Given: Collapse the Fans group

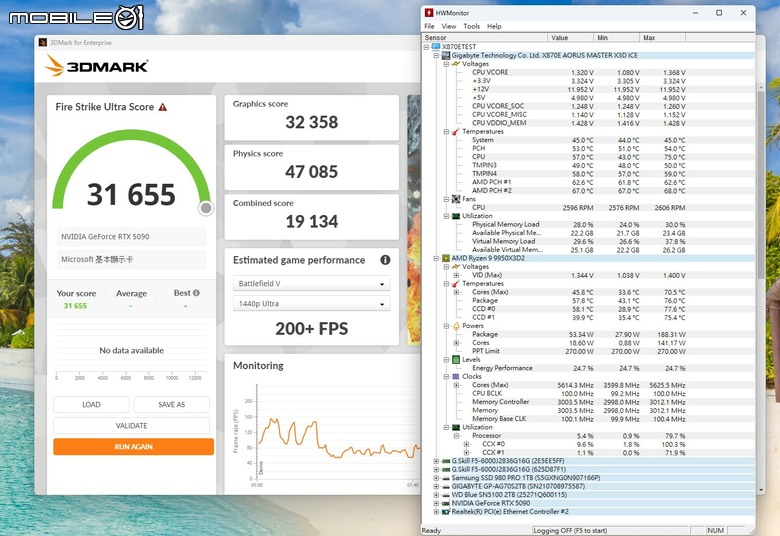Looking at the screenshot, I should tap(446, 199).
